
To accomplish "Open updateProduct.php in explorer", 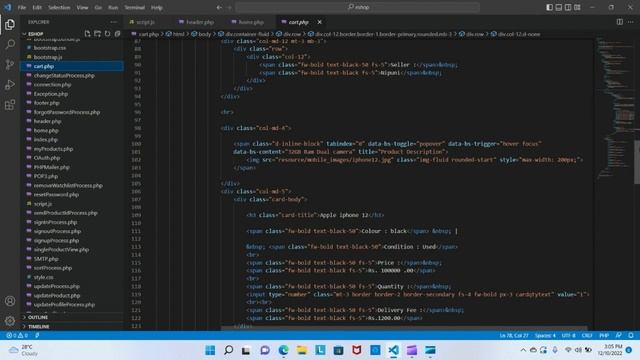I will click(72, 295).
